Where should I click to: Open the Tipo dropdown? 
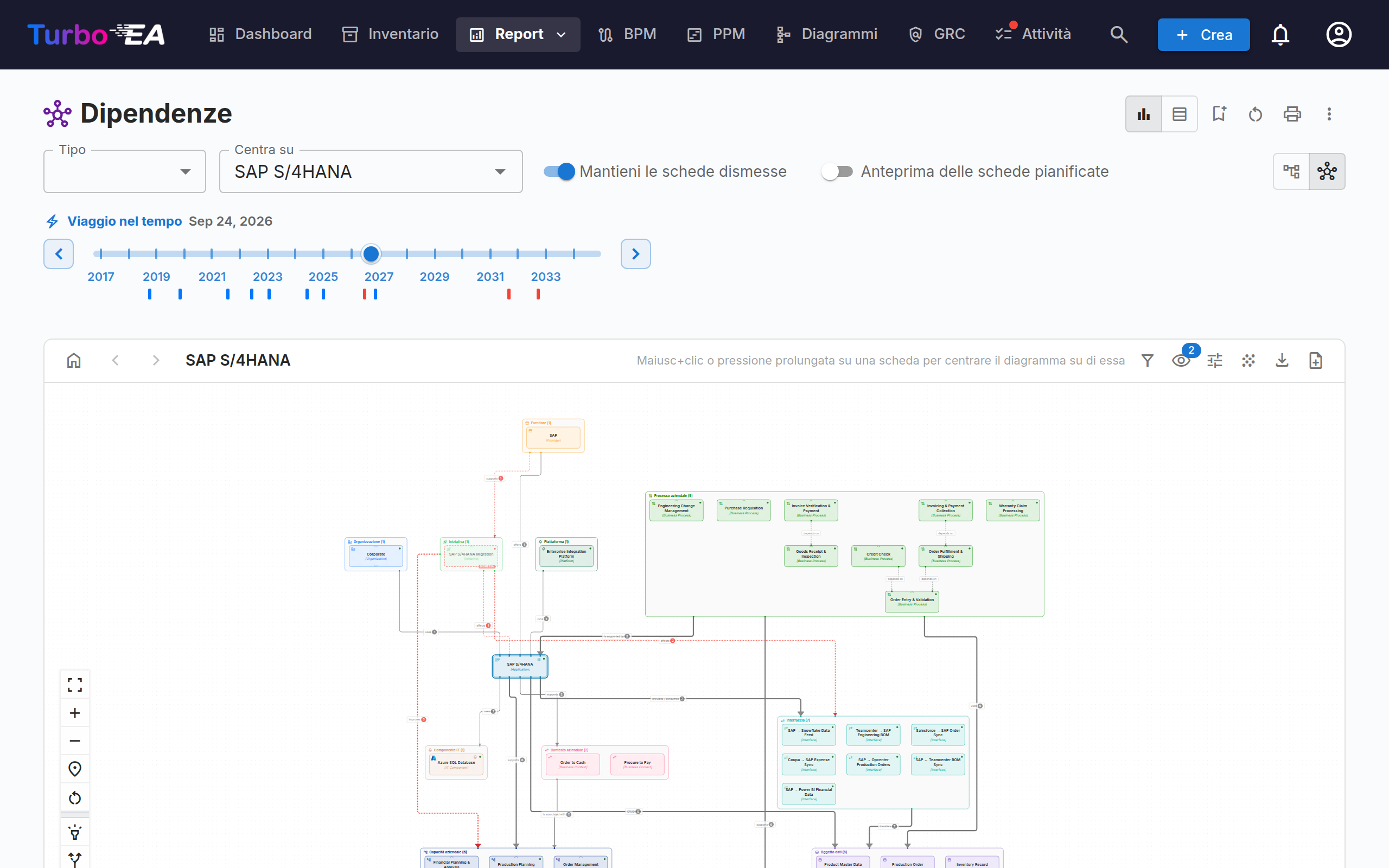coord(125,171)
